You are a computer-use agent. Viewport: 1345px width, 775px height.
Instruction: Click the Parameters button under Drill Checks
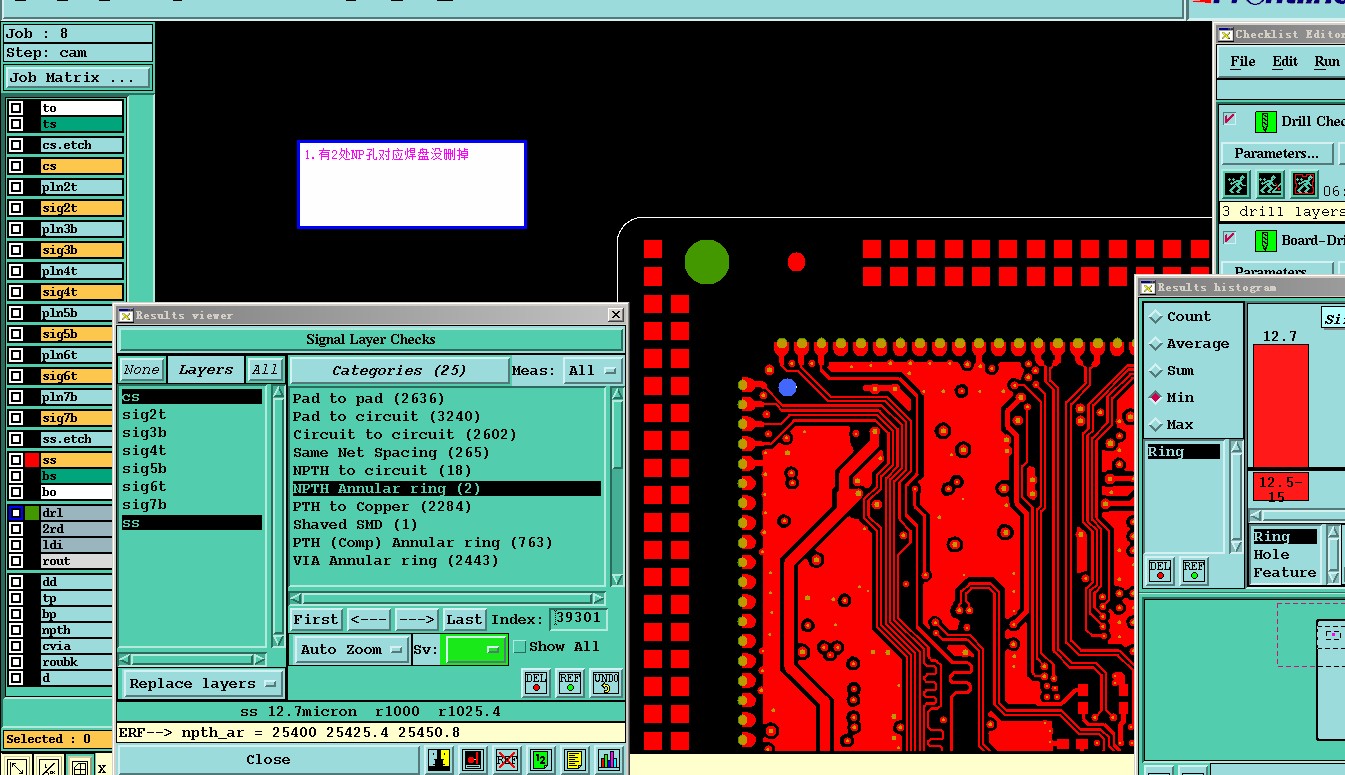pos(1277,153)
